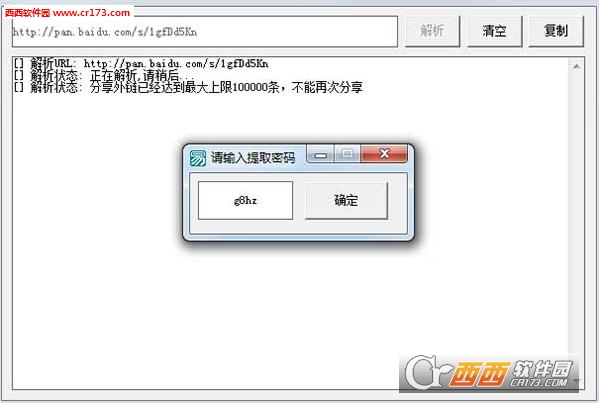599x403 pixels.
Task: Click the 清空 button to clear output
Action: point(494,31)
